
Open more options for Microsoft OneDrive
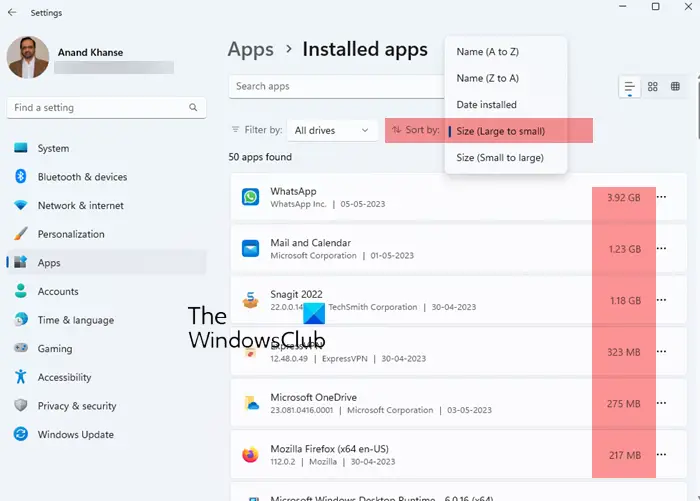click(x=662, y=403)
